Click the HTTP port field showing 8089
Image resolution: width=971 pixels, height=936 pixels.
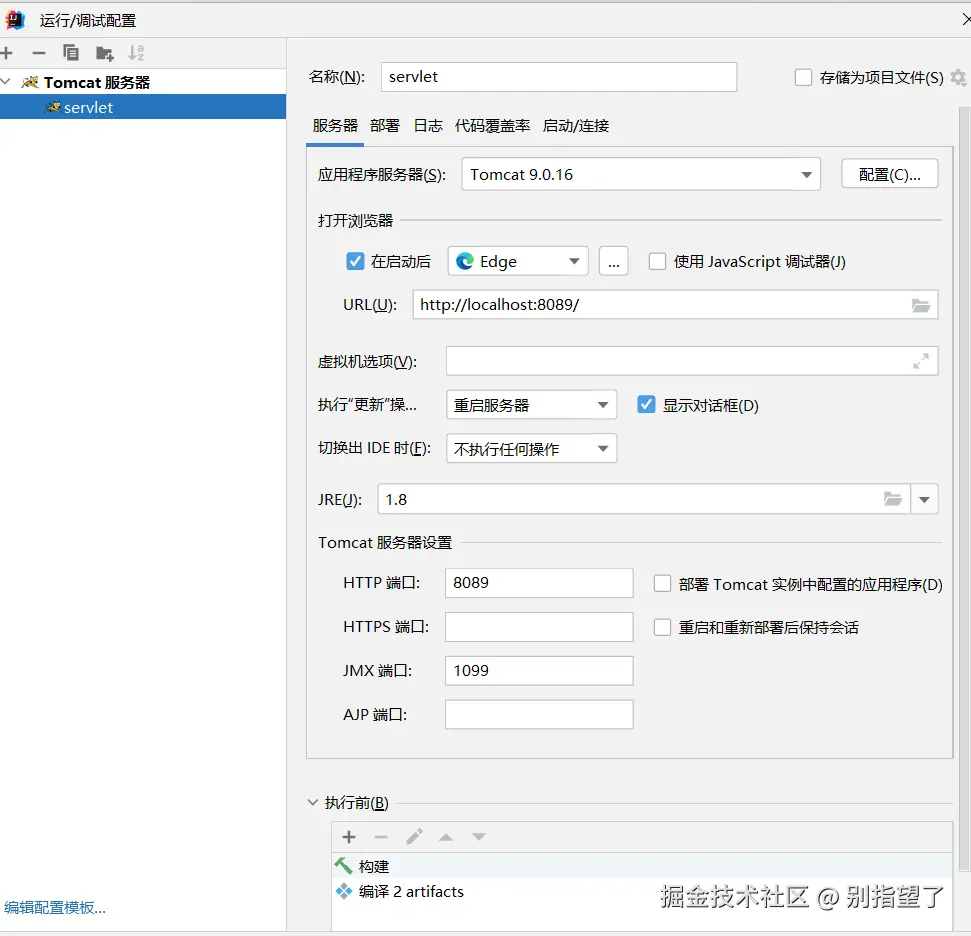tap(539, 583)
